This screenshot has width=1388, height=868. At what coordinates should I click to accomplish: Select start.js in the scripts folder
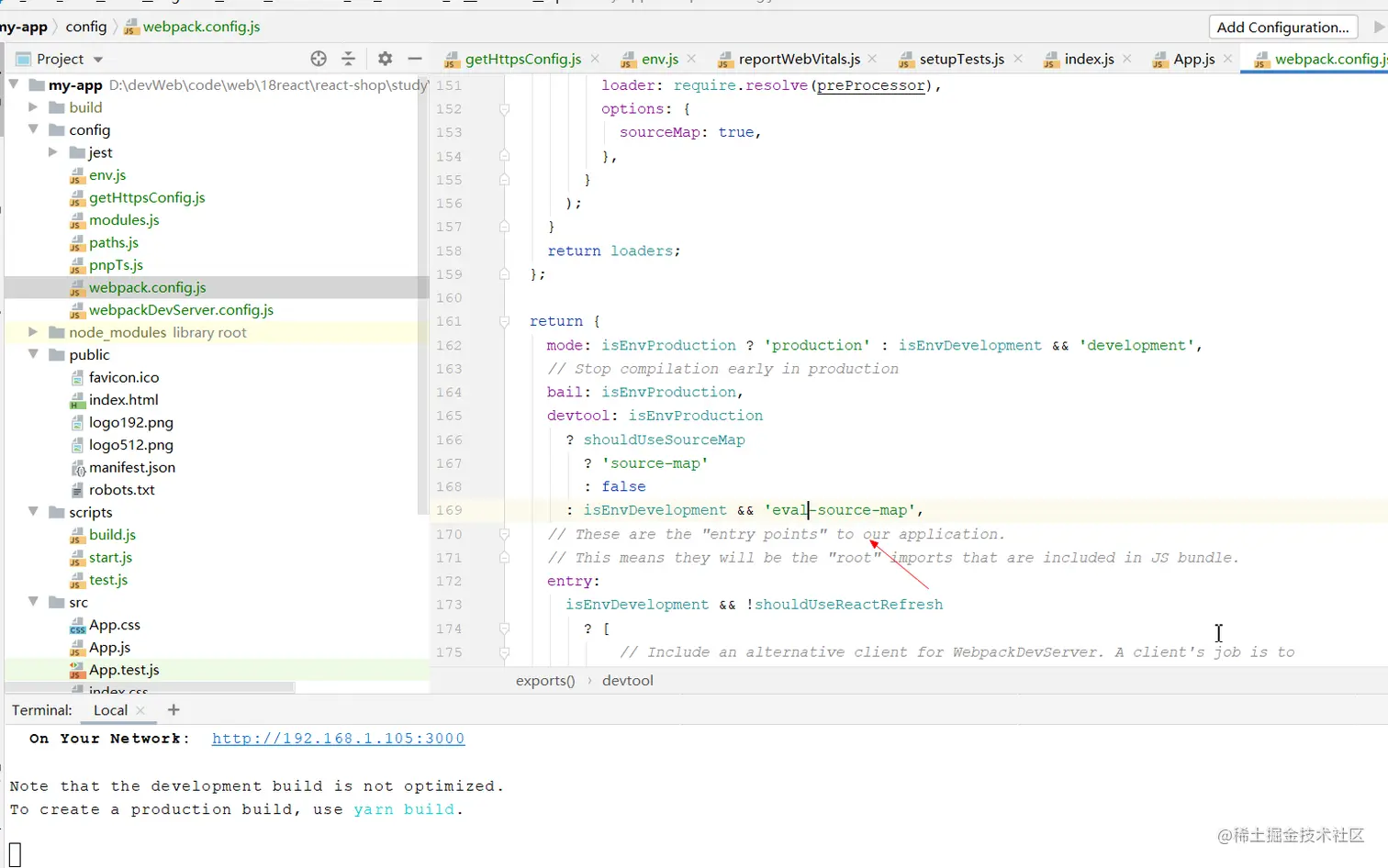point(110,557)
